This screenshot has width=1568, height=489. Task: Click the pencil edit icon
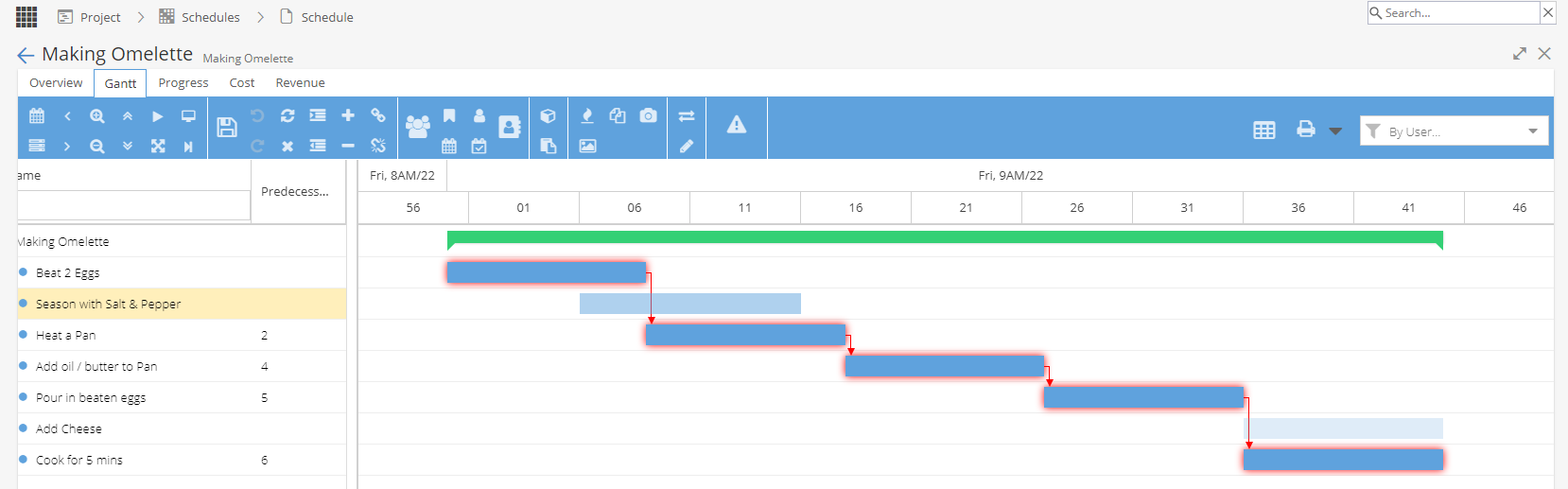[687, 146]
